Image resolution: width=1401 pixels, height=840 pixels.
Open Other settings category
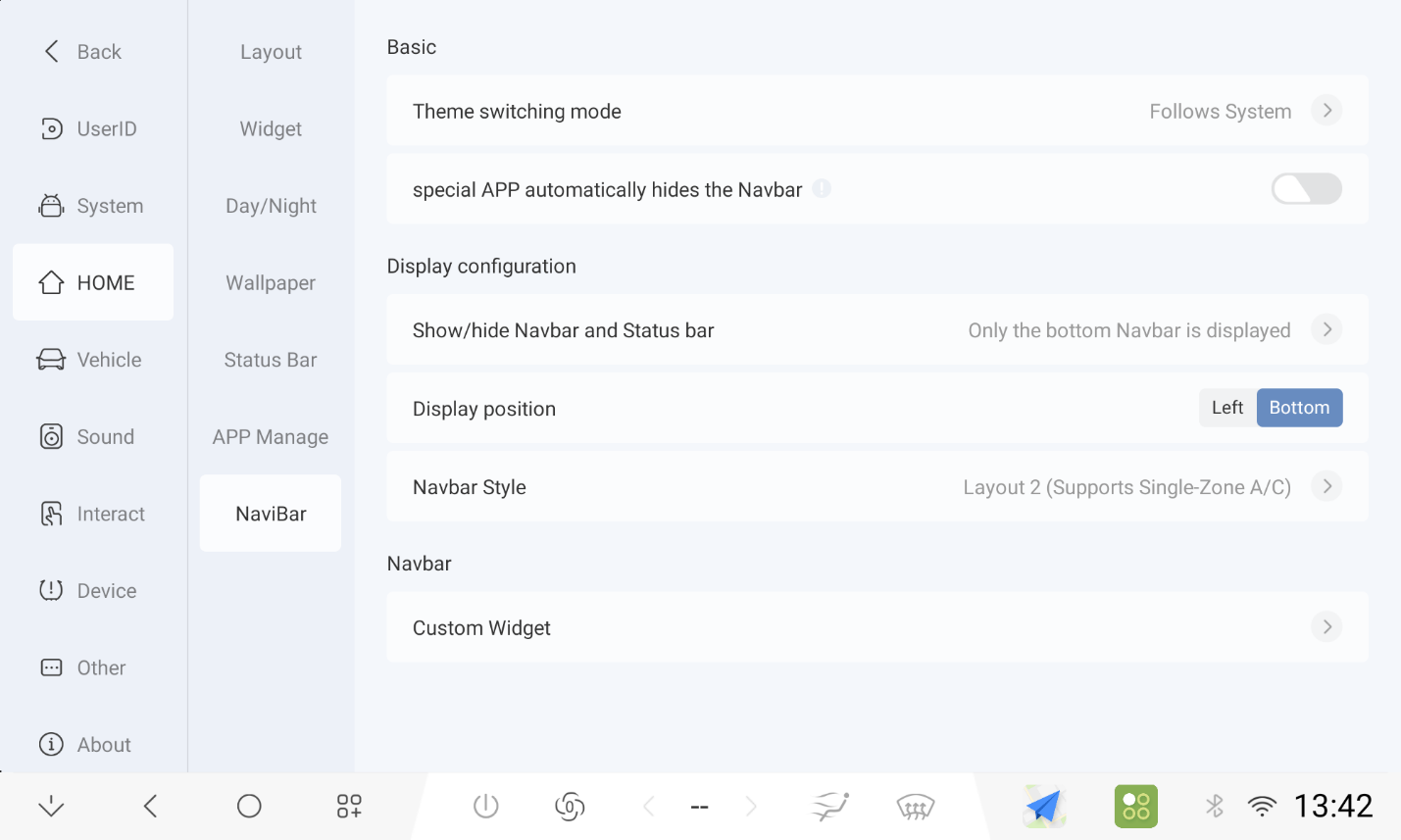(x=93, y=667)
